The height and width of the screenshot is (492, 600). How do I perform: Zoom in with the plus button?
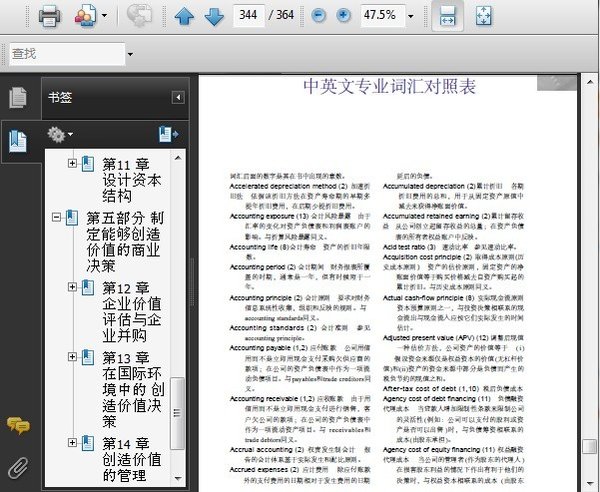[343, 15]
